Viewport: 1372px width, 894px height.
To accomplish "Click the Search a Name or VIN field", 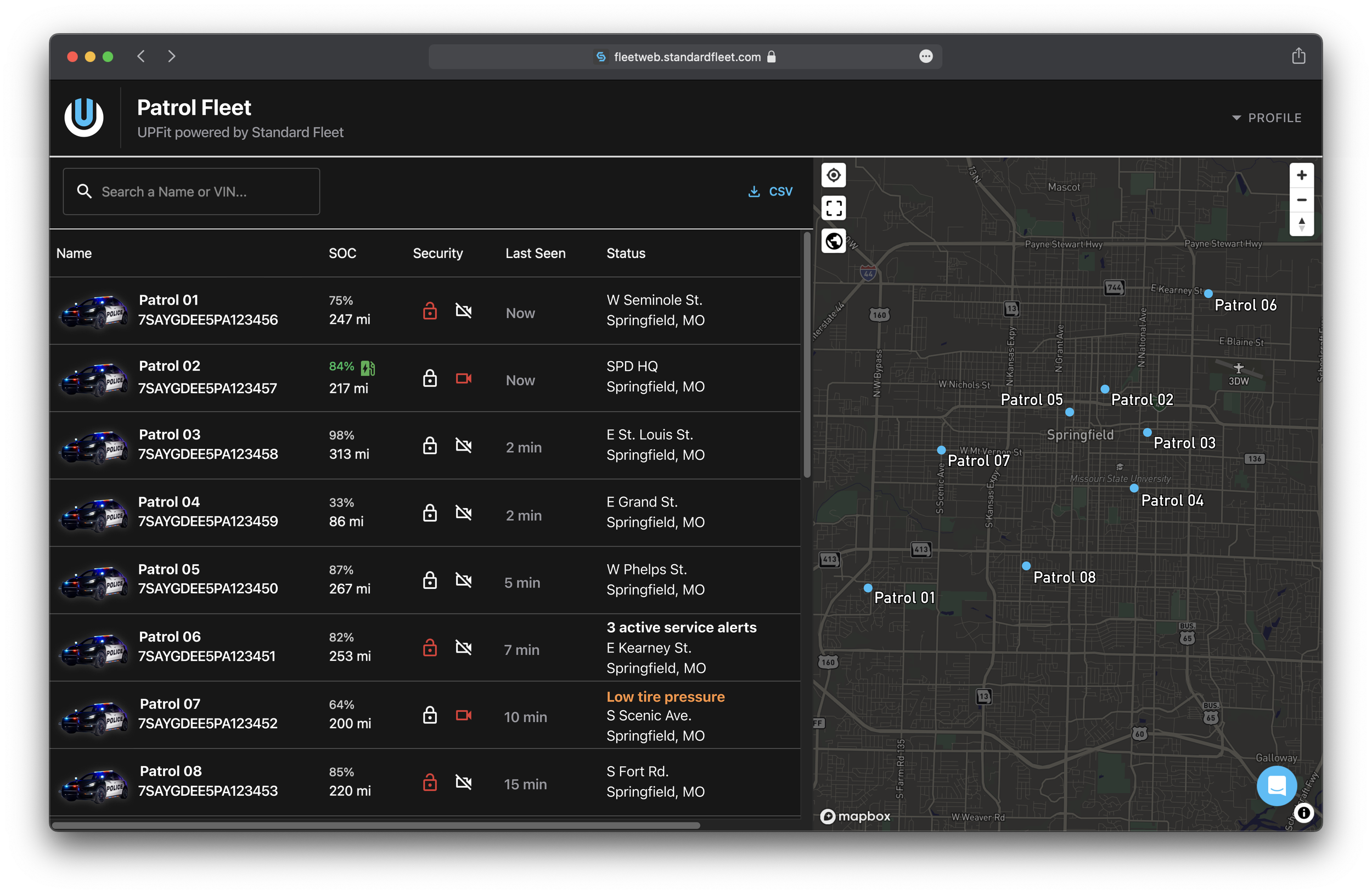I will point(192,192).
